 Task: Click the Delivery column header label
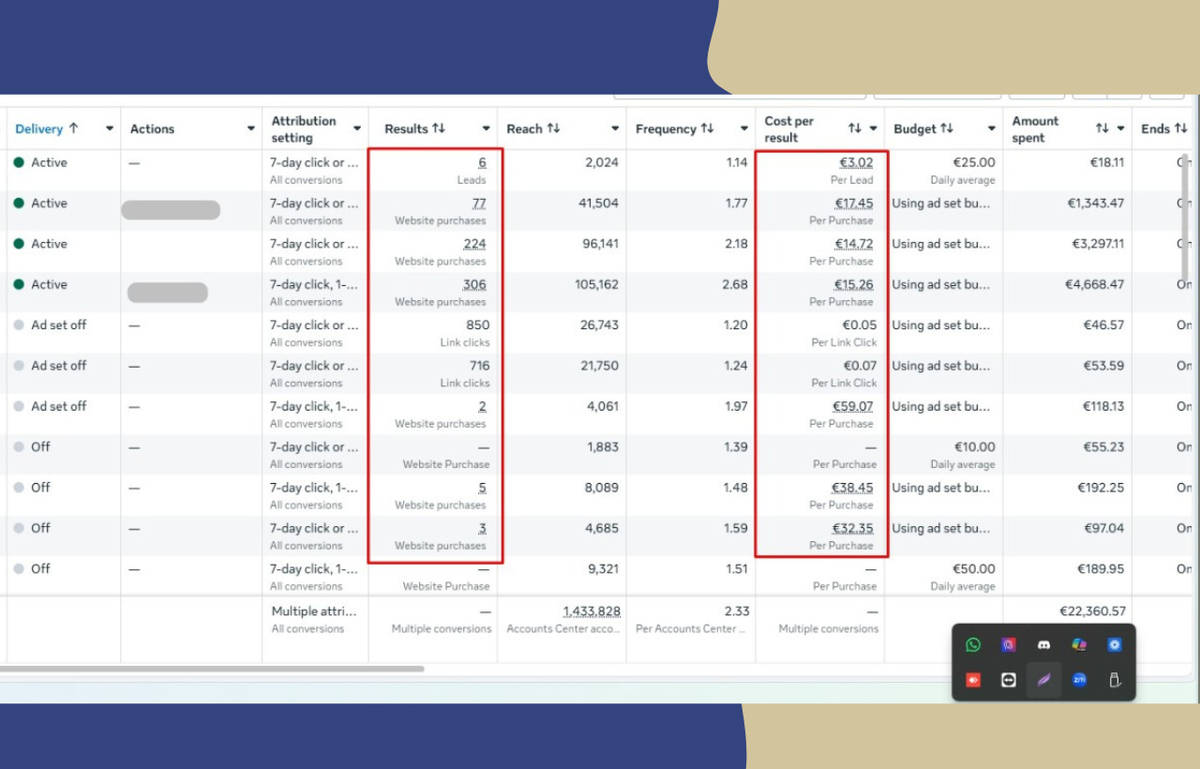click(39, 129)
